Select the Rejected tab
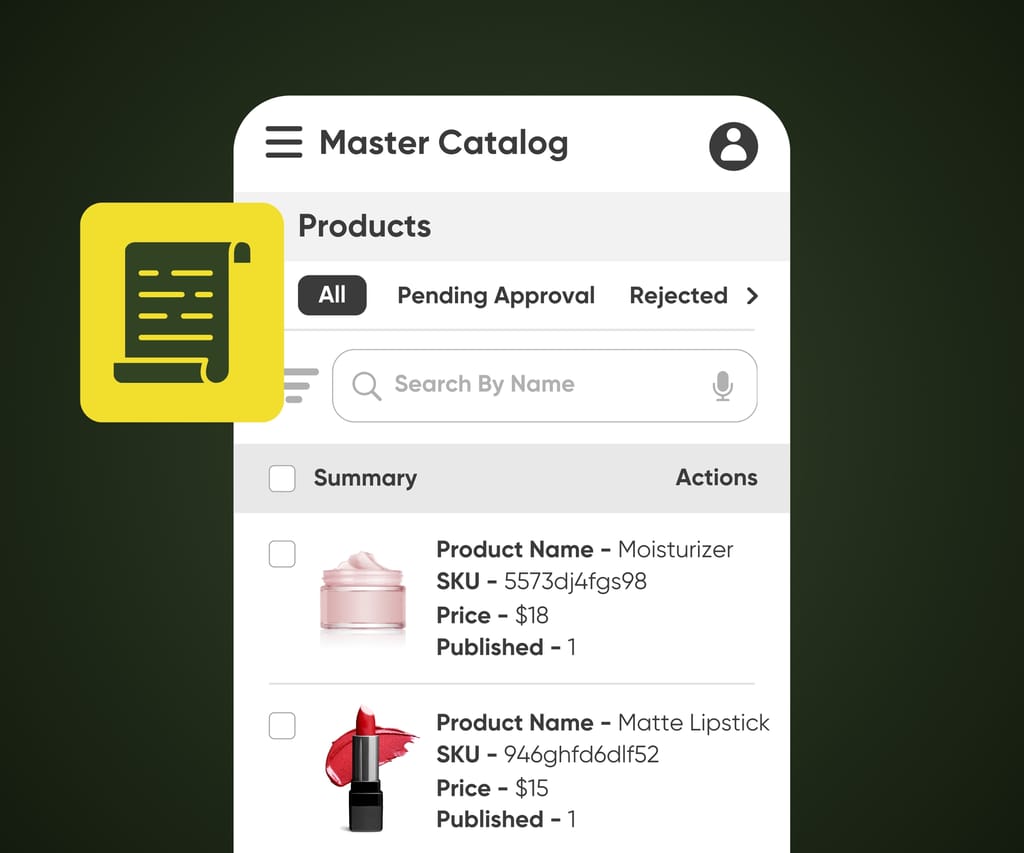Screen dimensions: 1024x853 [678, 296]
